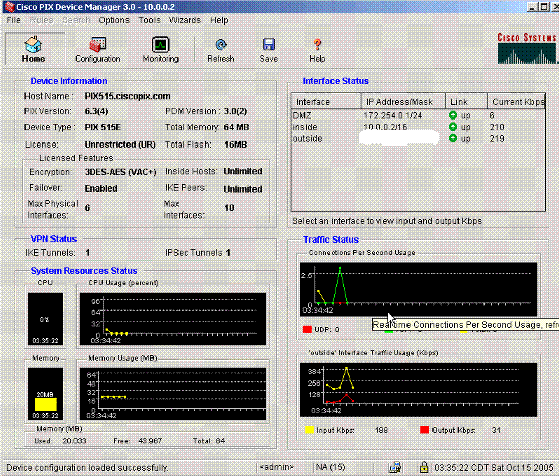The width and height of the screenshot is (559, 476).
Task: Open the Rules menu
Action: click(x=41, y=20)
